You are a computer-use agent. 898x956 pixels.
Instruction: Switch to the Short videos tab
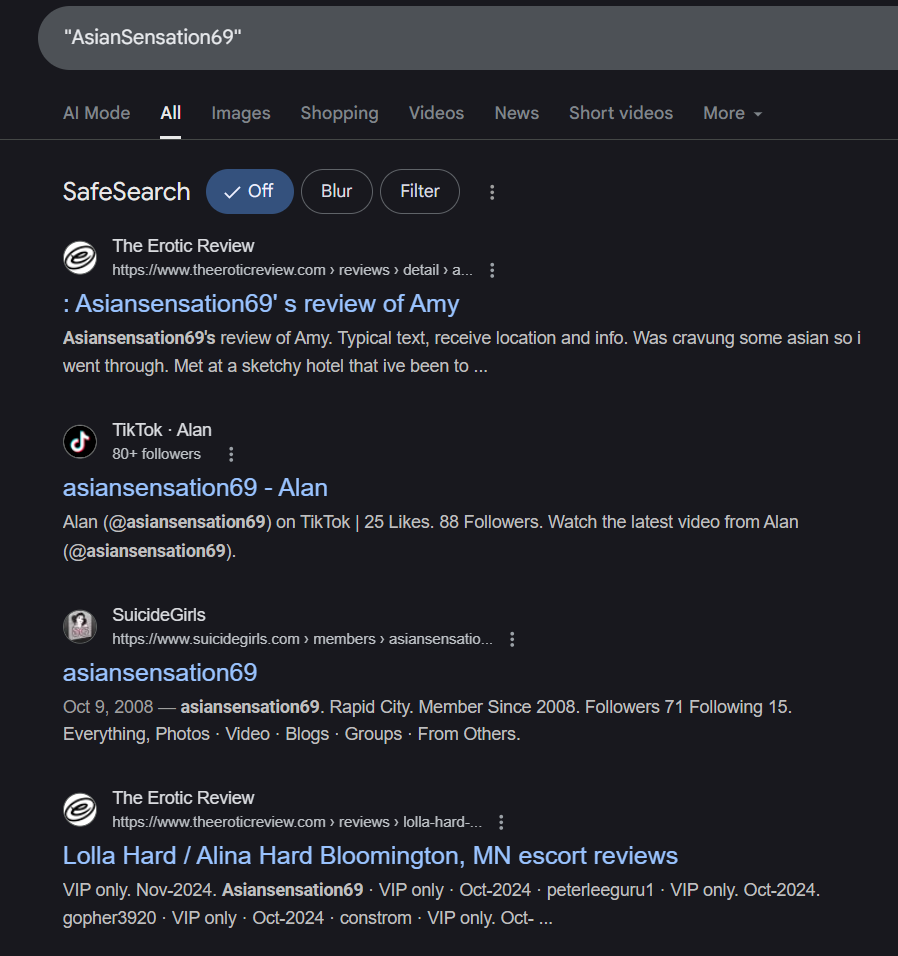[x=621, y=113]
